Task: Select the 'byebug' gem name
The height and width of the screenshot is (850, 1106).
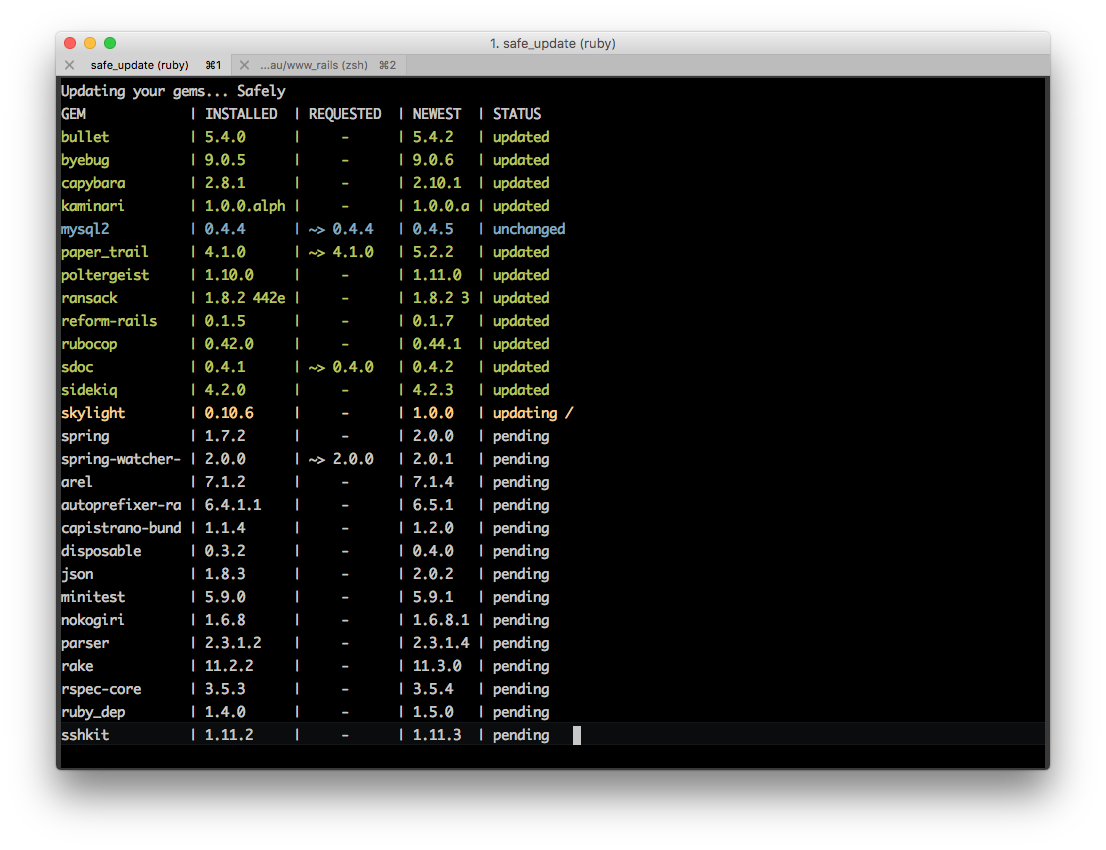Action: (85, 160)
